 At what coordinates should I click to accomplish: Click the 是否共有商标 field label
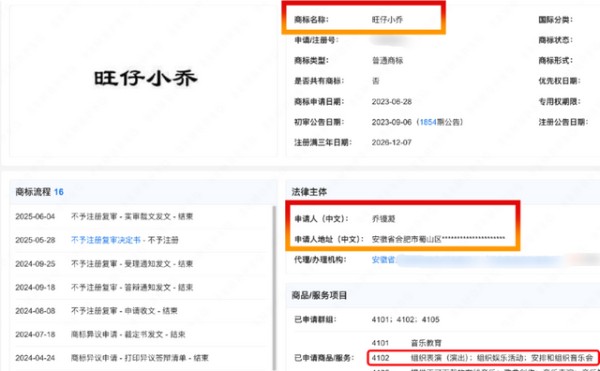319,81
